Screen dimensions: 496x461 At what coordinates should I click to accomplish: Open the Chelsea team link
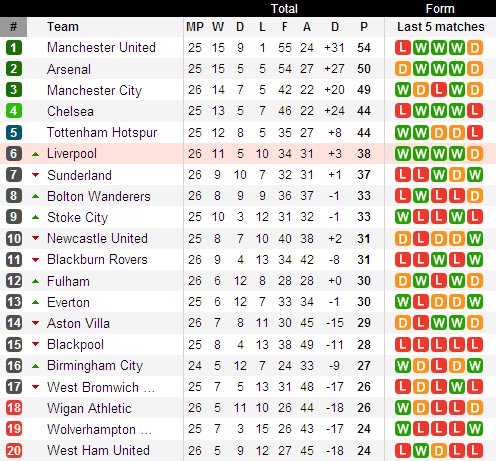pos(70,111)
